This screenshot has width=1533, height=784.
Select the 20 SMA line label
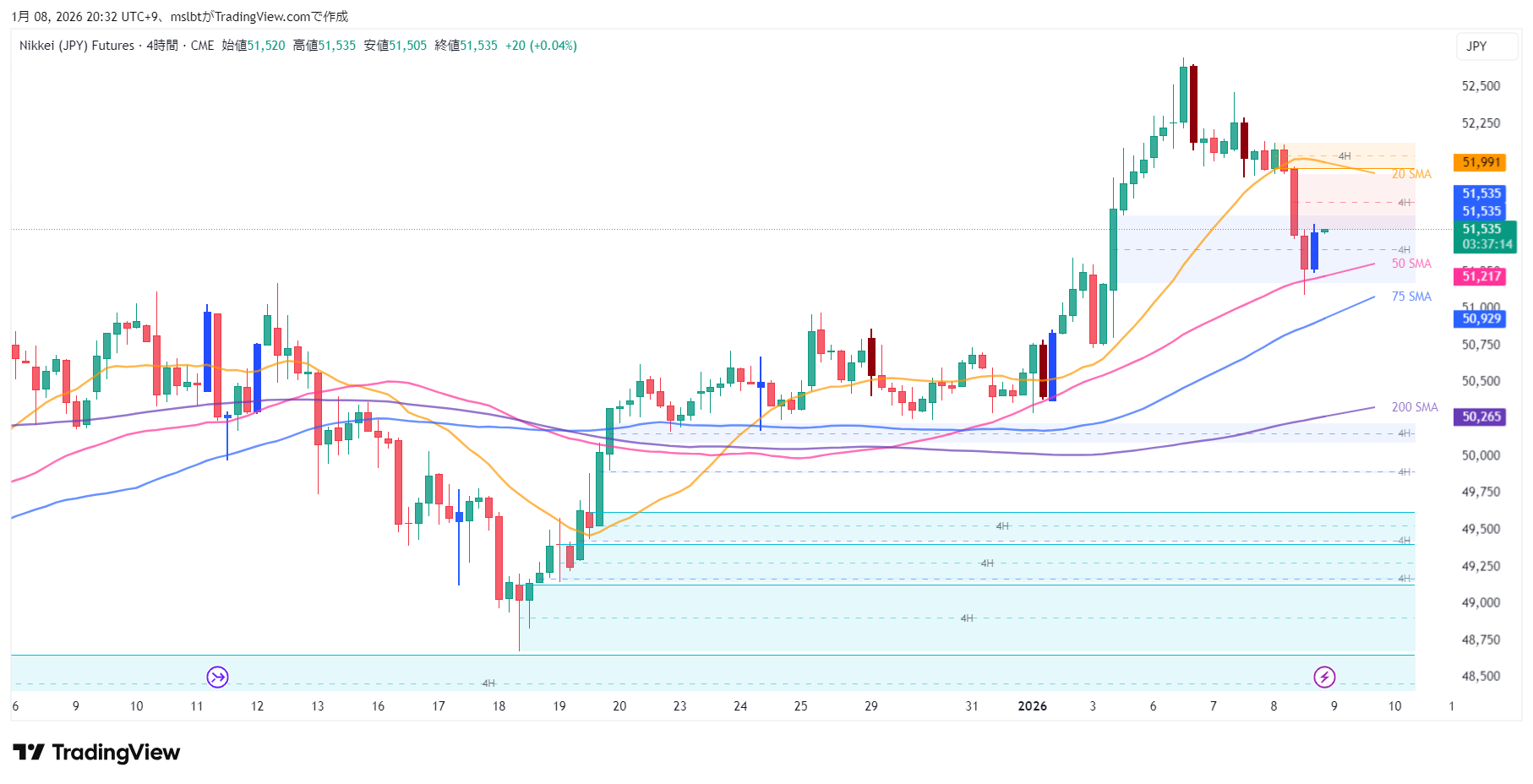[x=1411, y=174]
